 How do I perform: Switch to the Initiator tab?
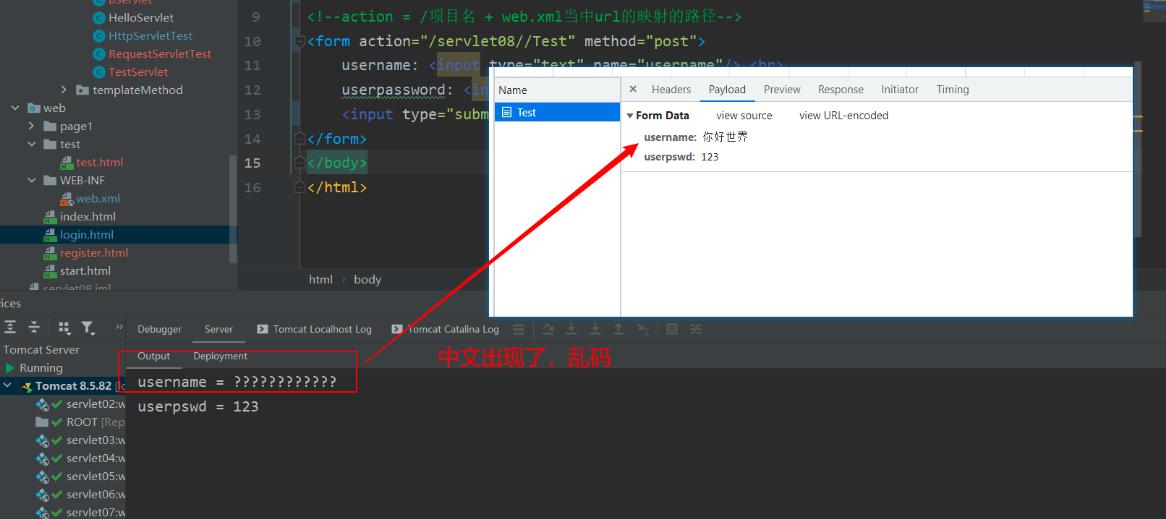pyautogui.click(x=900, y=89)
